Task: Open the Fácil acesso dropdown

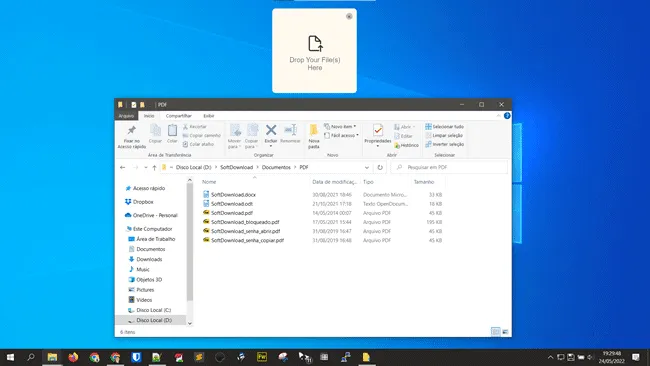Action: tap(341, 136)
